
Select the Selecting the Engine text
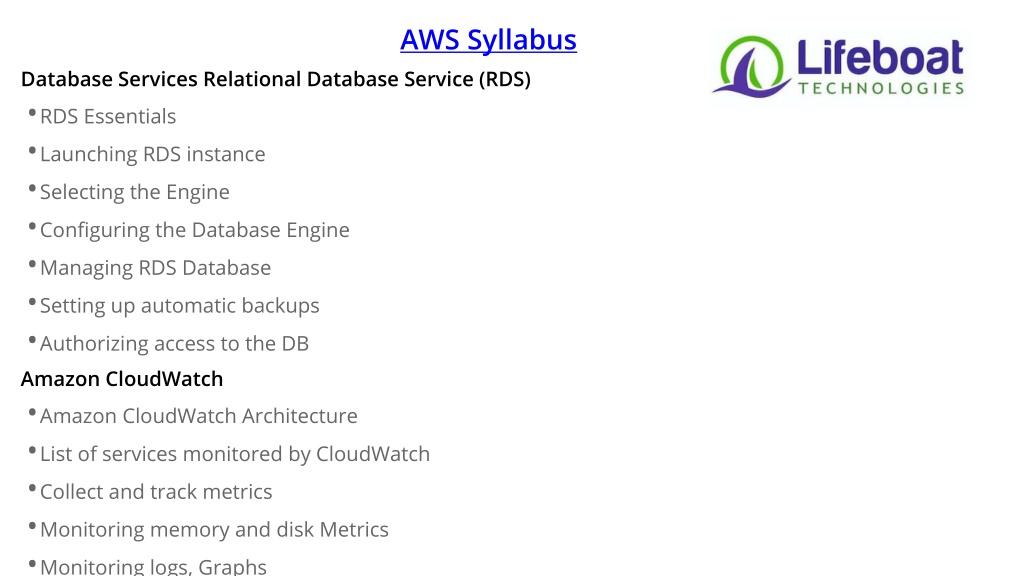coord(135,192)
